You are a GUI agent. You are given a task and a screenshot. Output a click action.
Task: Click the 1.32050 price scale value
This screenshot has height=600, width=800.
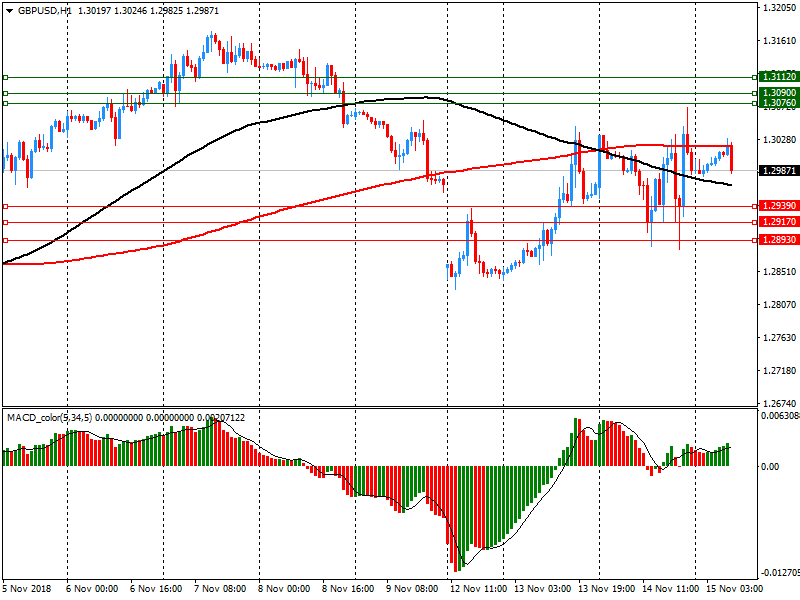point(778,8)
